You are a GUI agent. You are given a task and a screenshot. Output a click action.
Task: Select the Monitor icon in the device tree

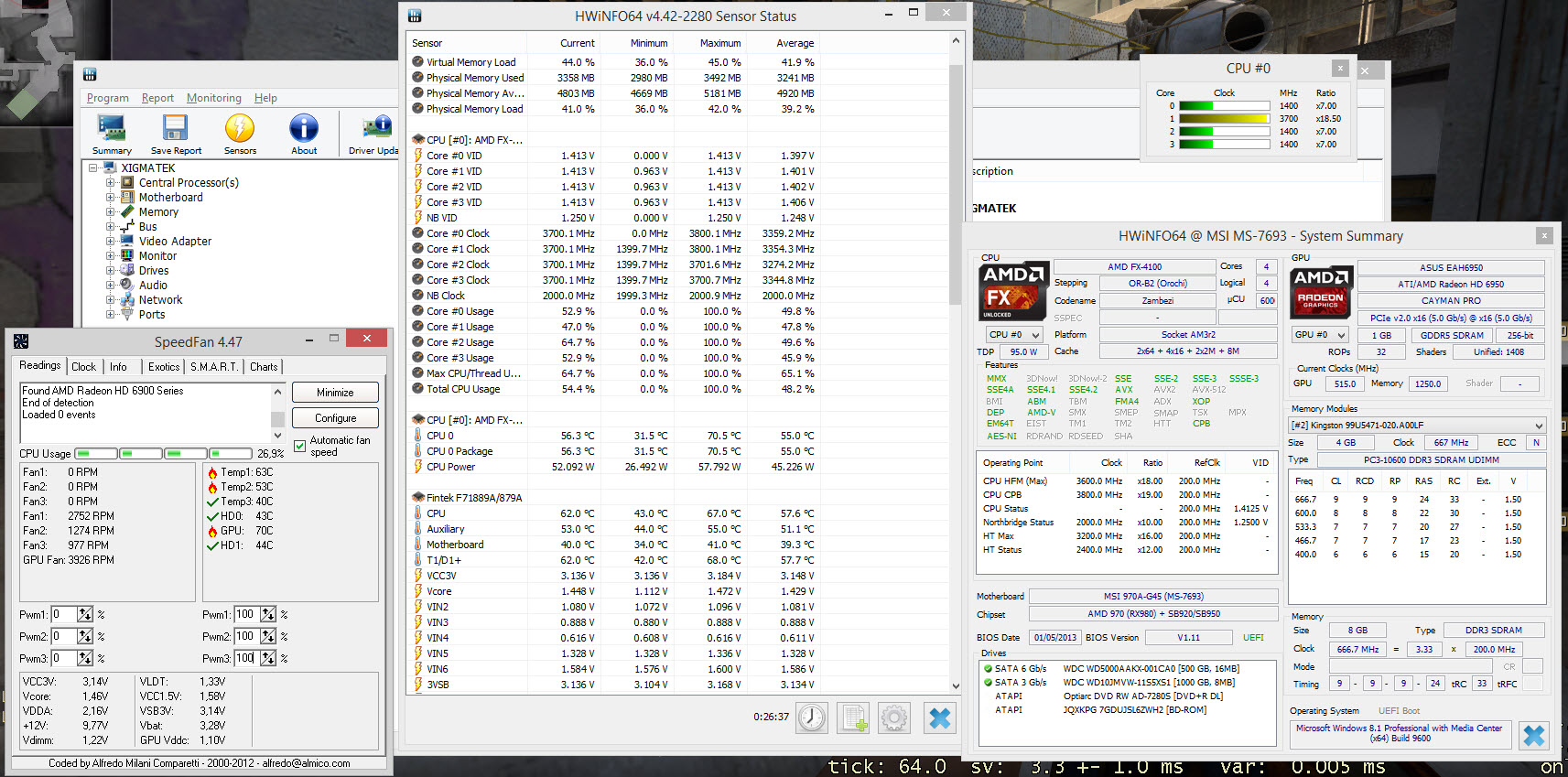pos(127,256)
